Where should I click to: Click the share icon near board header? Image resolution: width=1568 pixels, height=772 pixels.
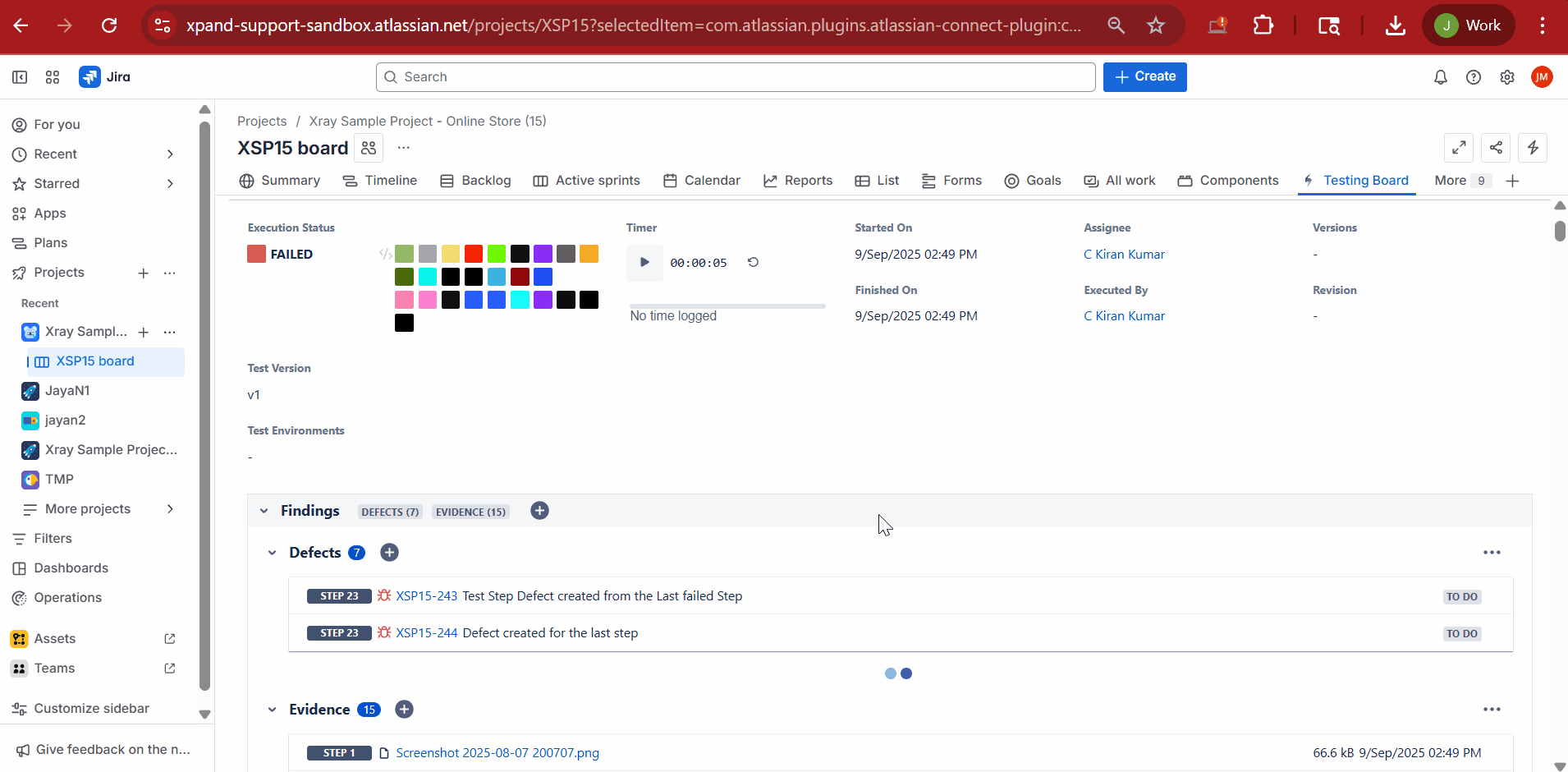[x=1496, y=148]
